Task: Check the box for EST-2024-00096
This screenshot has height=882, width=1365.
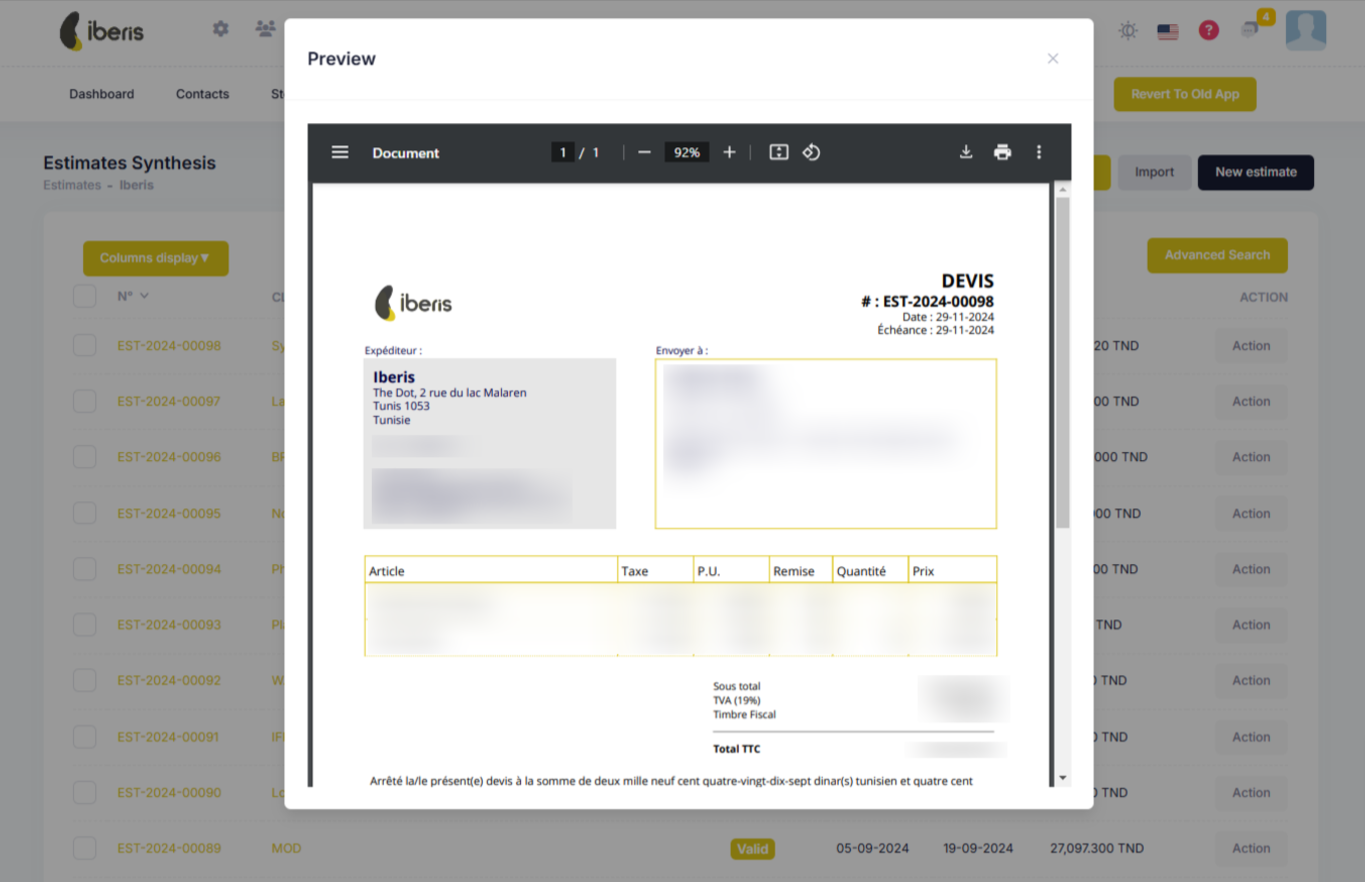Action: (x=85, y=457)
